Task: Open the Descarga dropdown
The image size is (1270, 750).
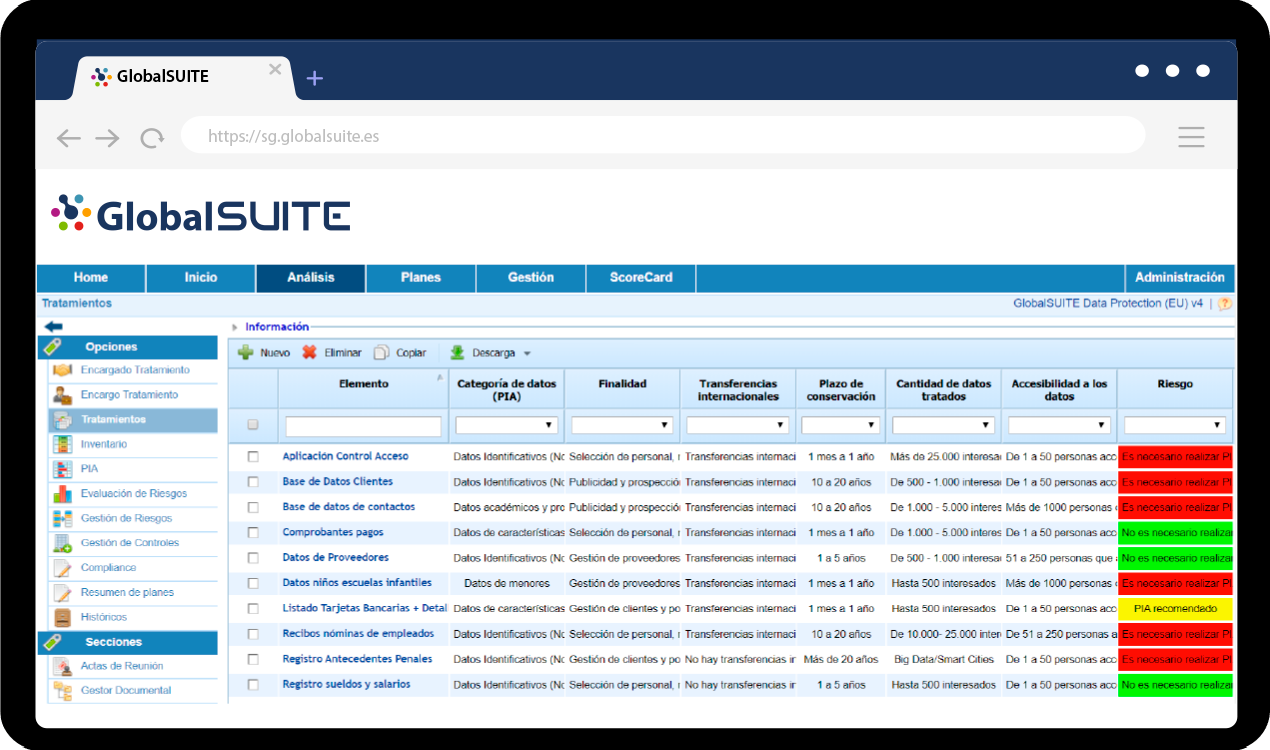Action: tap(496, 352)
